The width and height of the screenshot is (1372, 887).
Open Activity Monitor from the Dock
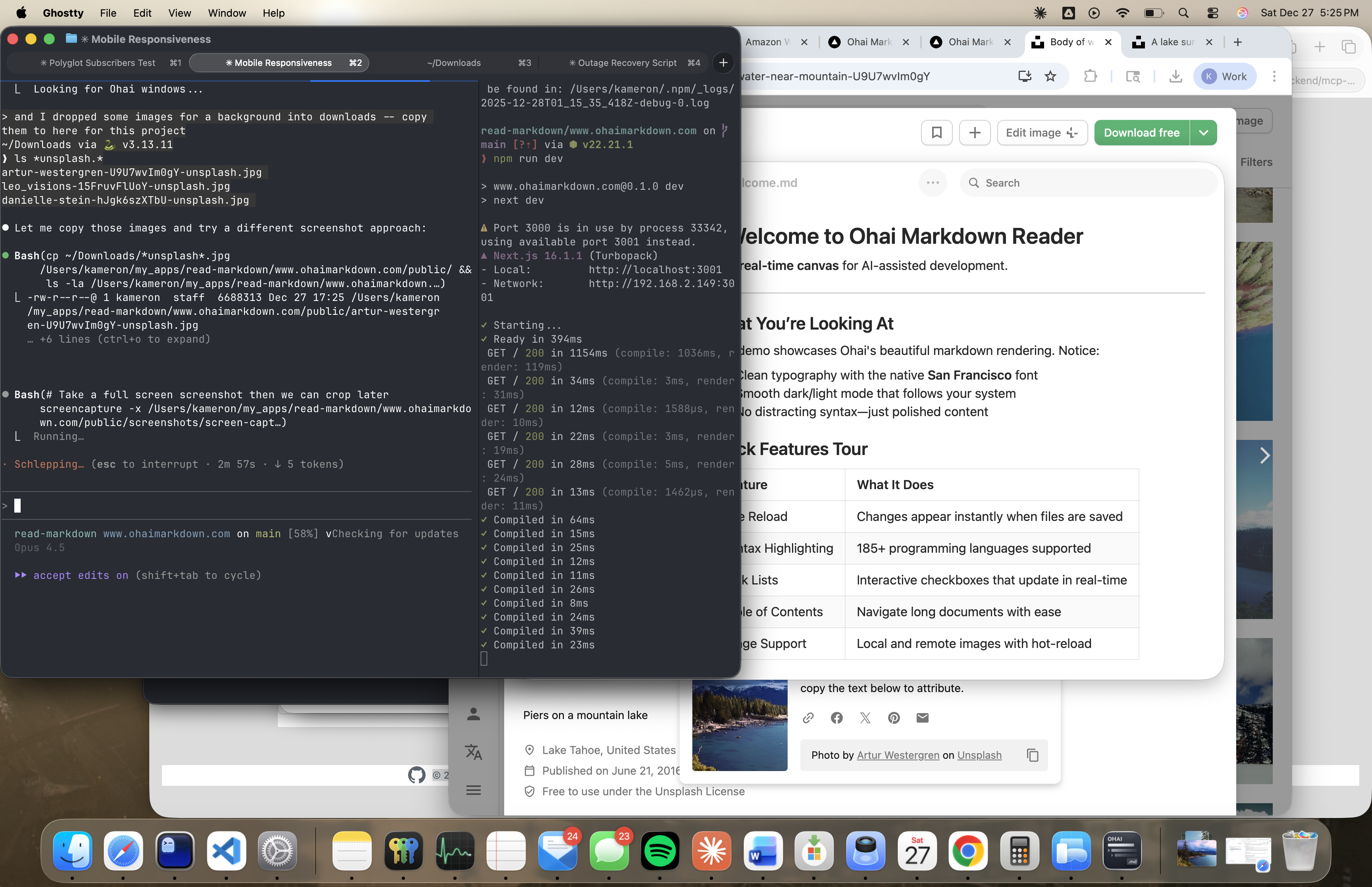click(455, 851)
